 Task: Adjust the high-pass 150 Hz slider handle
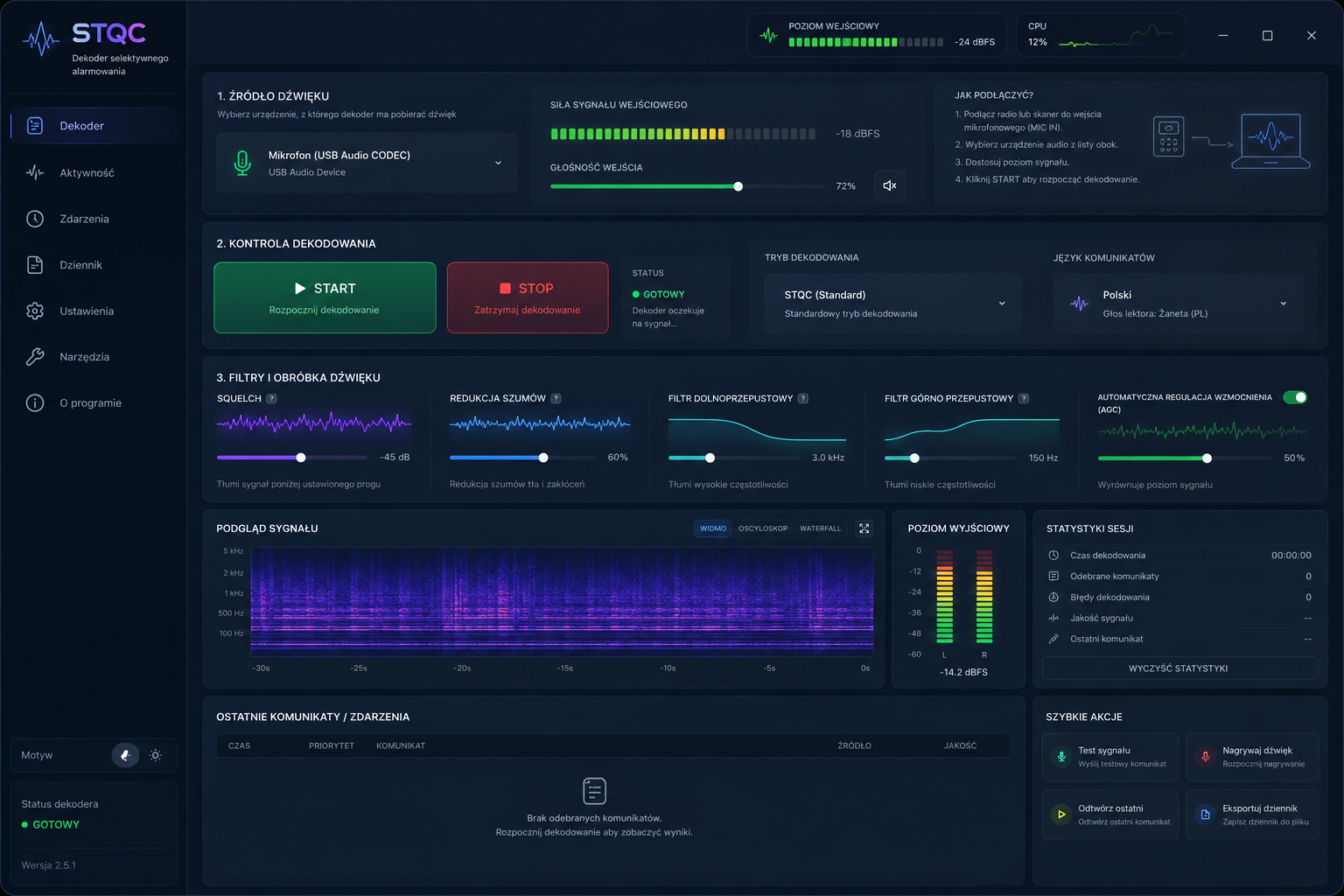914,458
